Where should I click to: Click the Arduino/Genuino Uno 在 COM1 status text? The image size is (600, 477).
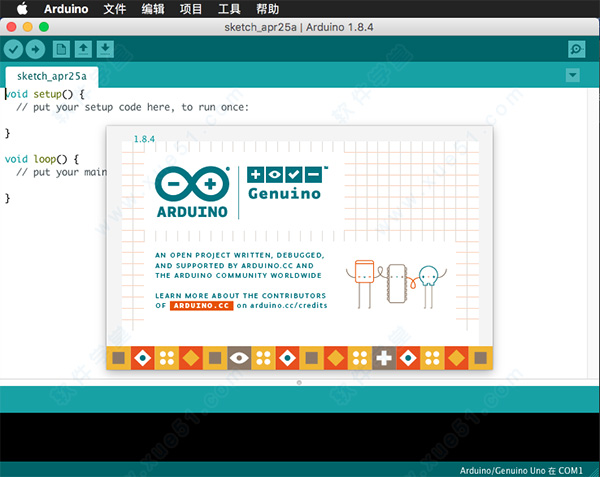(521, 470)
